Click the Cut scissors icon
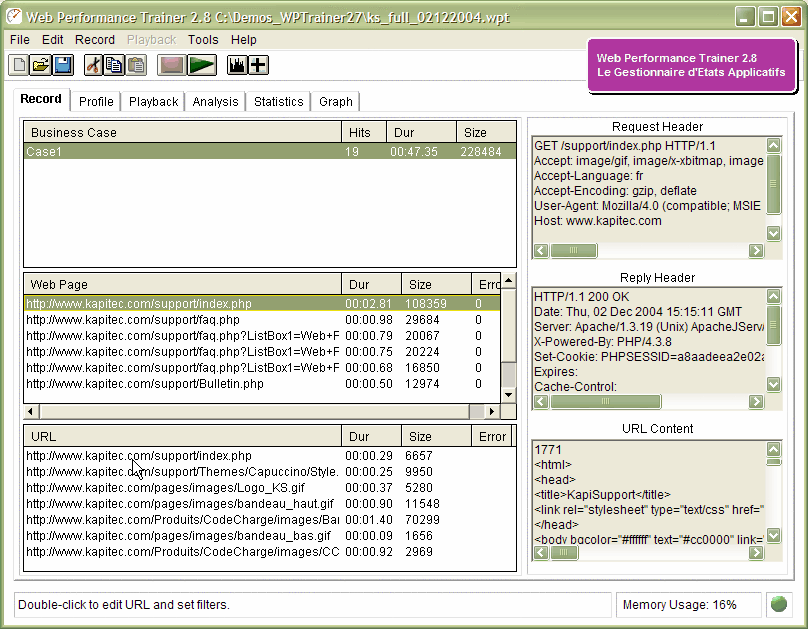 pos(93,65)
